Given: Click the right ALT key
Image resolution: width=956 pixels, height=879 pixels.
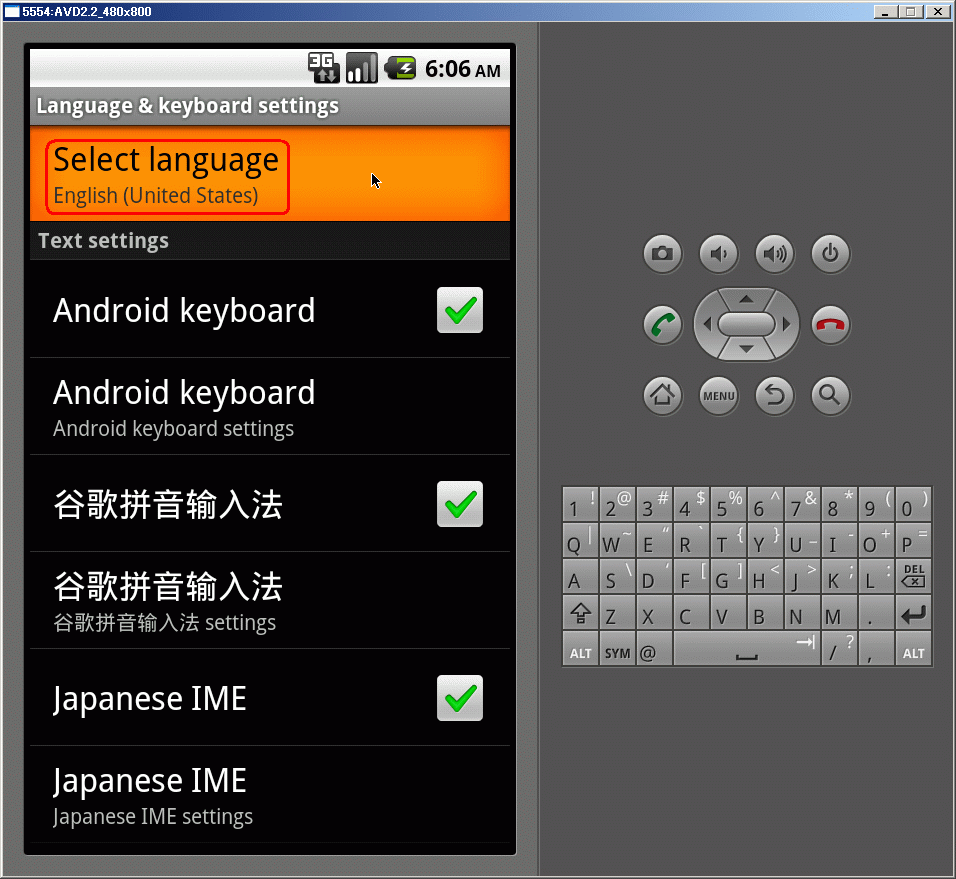Looking at the screenshot, I should (x=913, y=649).
